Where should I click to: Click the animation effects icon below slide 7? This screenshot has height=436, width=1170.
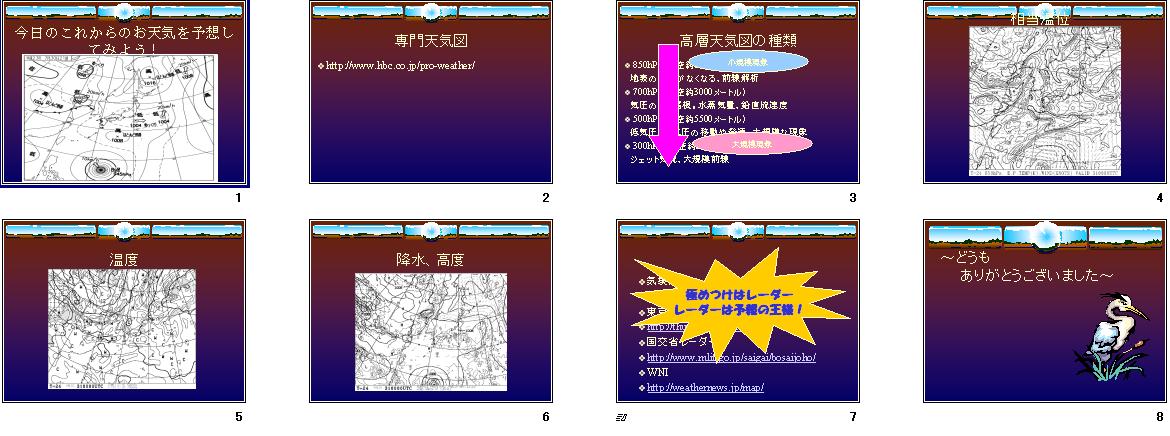tap(621, 417)
